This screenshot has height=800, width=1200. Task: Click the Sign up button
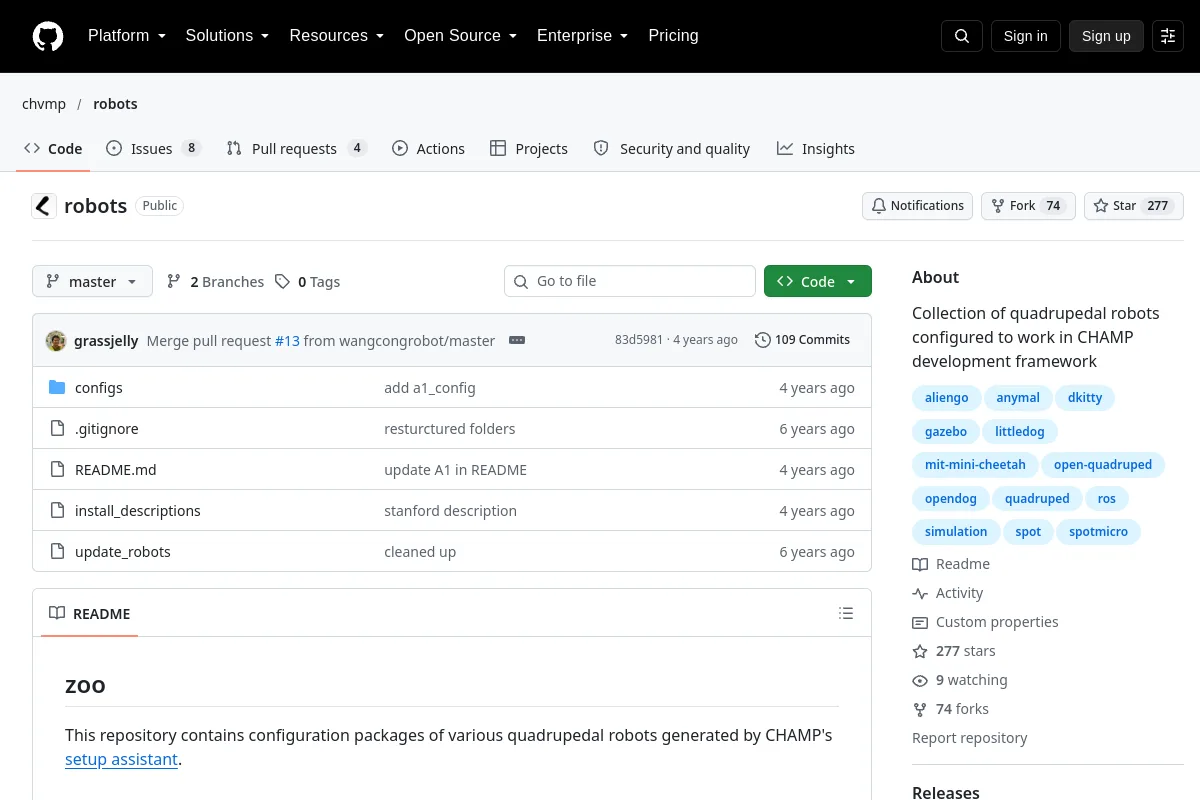(1106, 36)
